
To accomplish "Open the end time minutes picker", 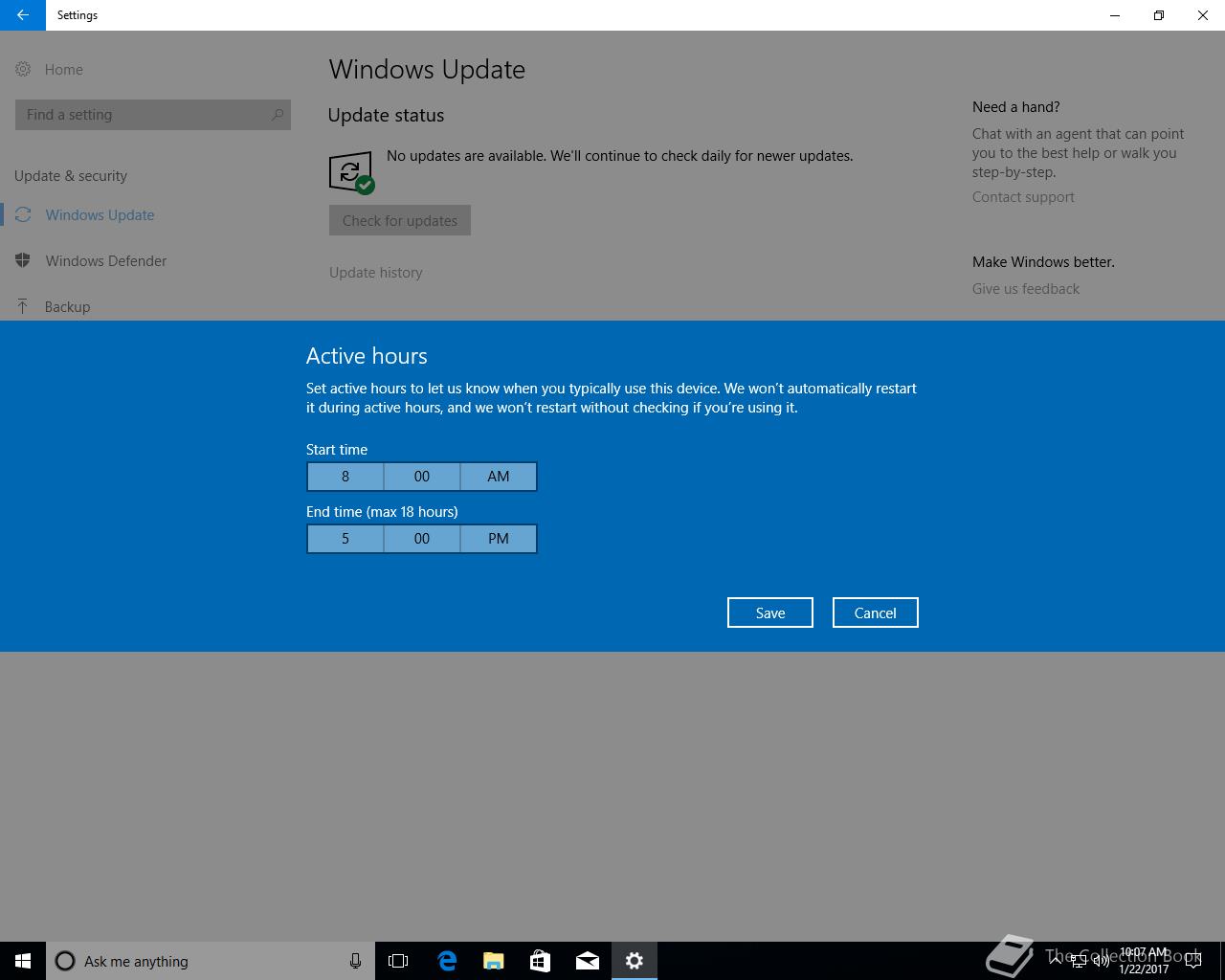I will (422, 539).
